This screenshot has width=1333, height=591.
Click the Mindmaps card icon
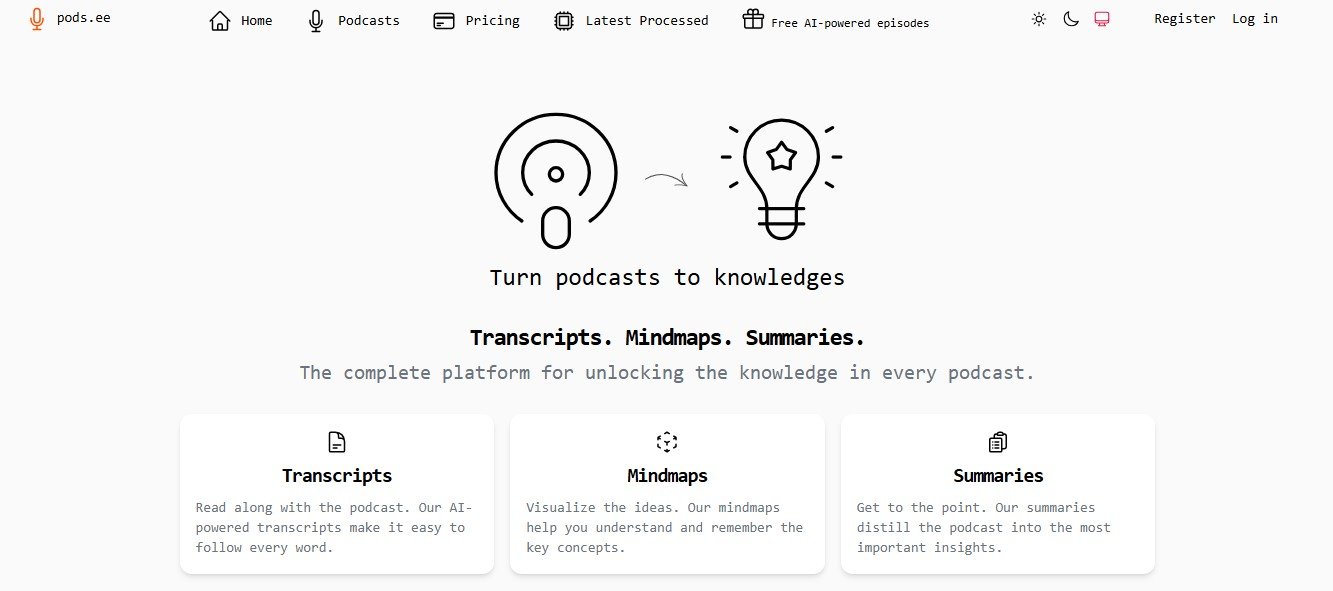click(x=667, y=442)
